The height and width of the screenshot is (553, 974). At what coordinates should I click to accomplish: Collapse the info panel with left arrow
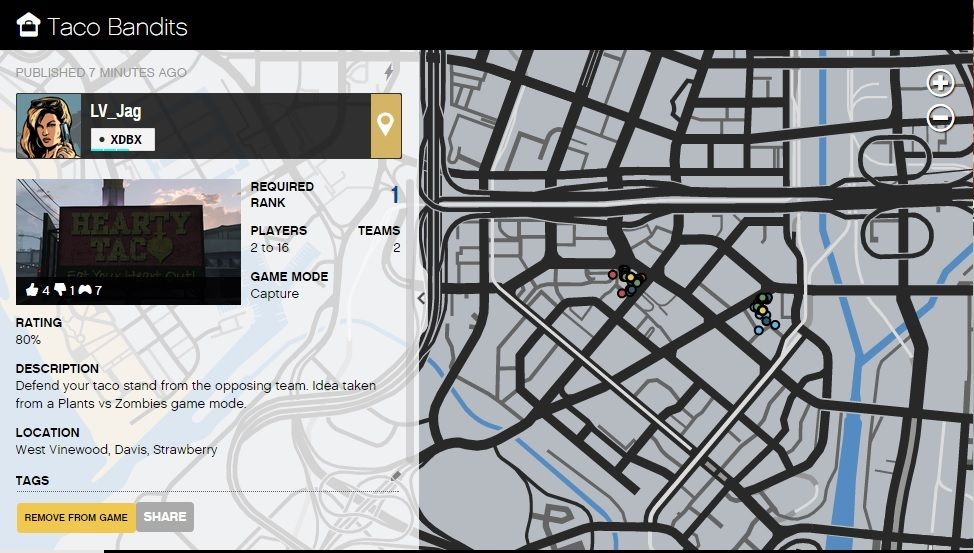click(x=421, y=298)
